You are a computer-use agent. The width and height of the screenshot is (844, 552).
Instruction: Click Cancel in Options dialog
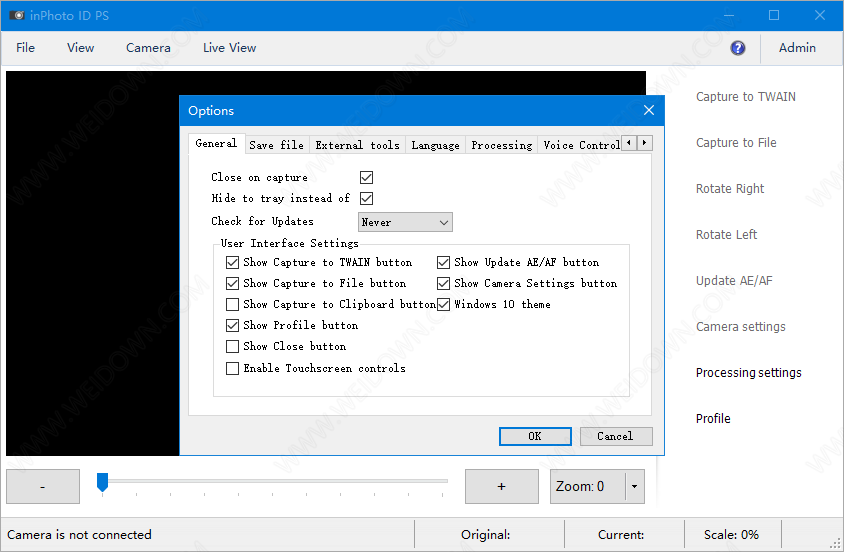(616, 436)
